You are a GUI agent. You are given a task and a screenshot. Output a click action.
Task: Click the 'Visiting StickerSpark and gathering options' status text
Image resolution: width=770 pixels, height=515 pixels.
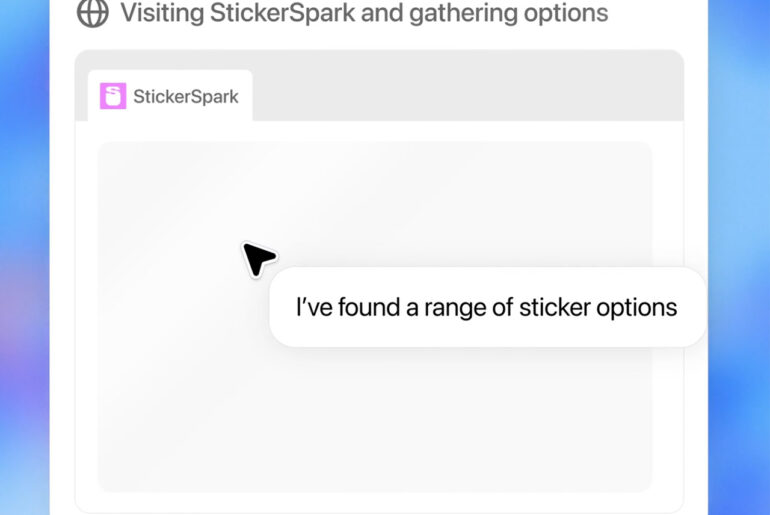click(x=364, y=13)
